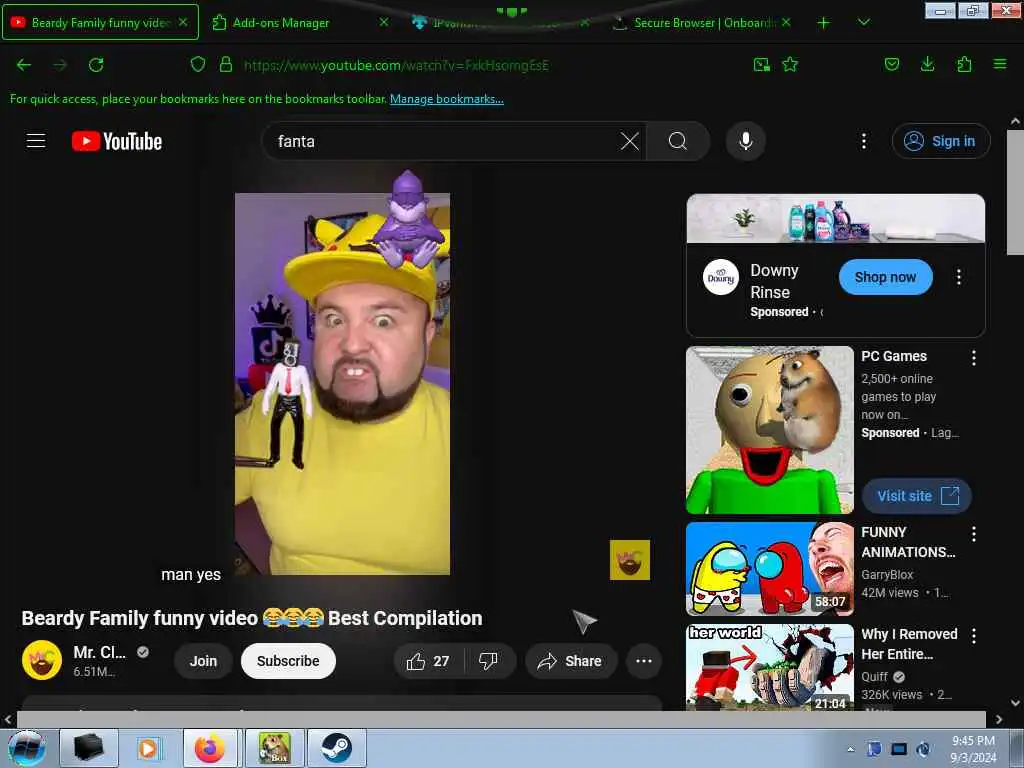Open options for PC Games ad
1024x768 pixels.
point(974,357)
